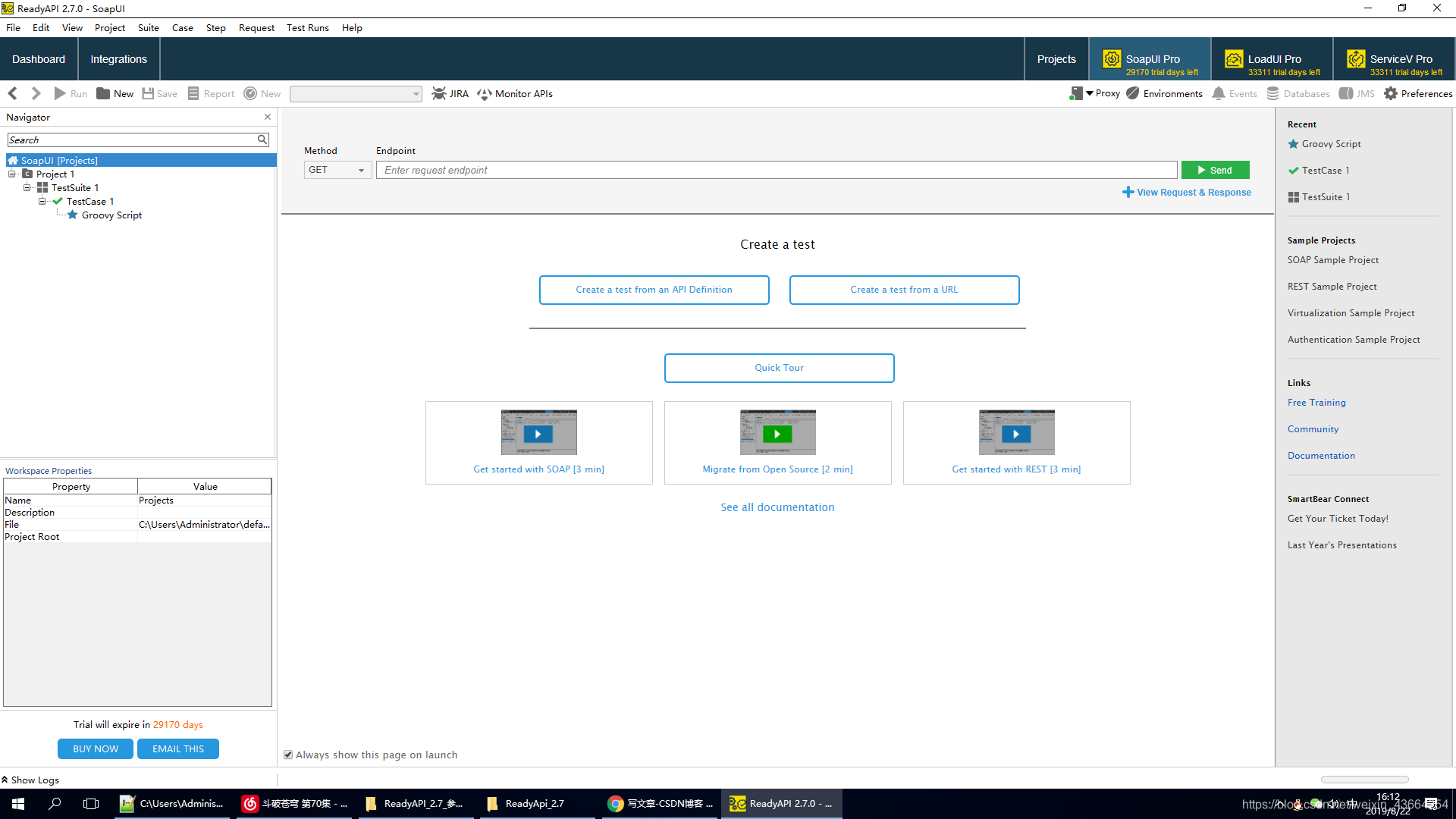This screenshot has width=1456, height=819.
Task: Open SOAP Sample Project
Action: click(x=1333, y=260)
